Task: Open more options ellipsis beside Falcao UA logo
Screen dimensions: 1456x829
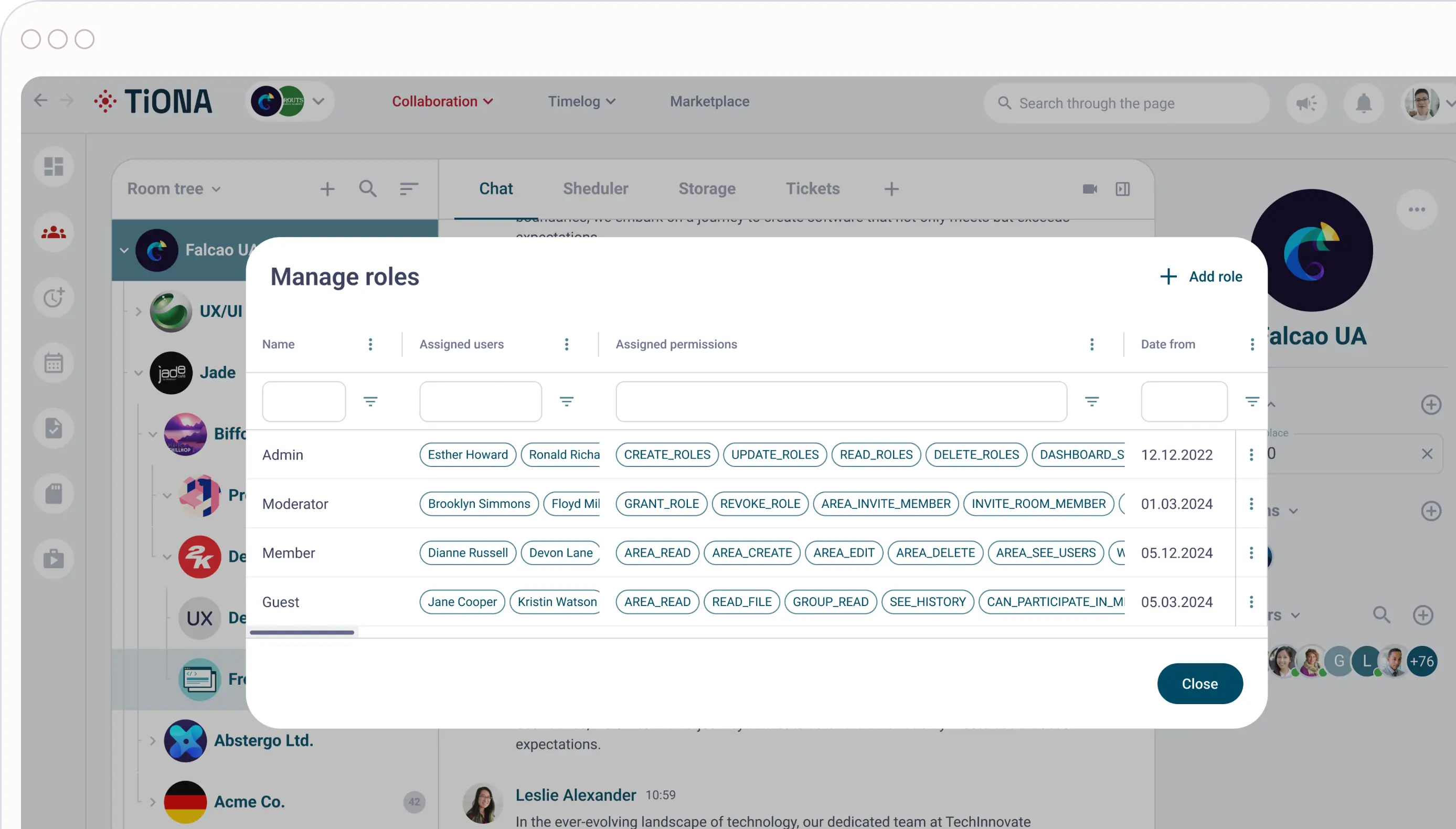Action: coord(1417,209)
